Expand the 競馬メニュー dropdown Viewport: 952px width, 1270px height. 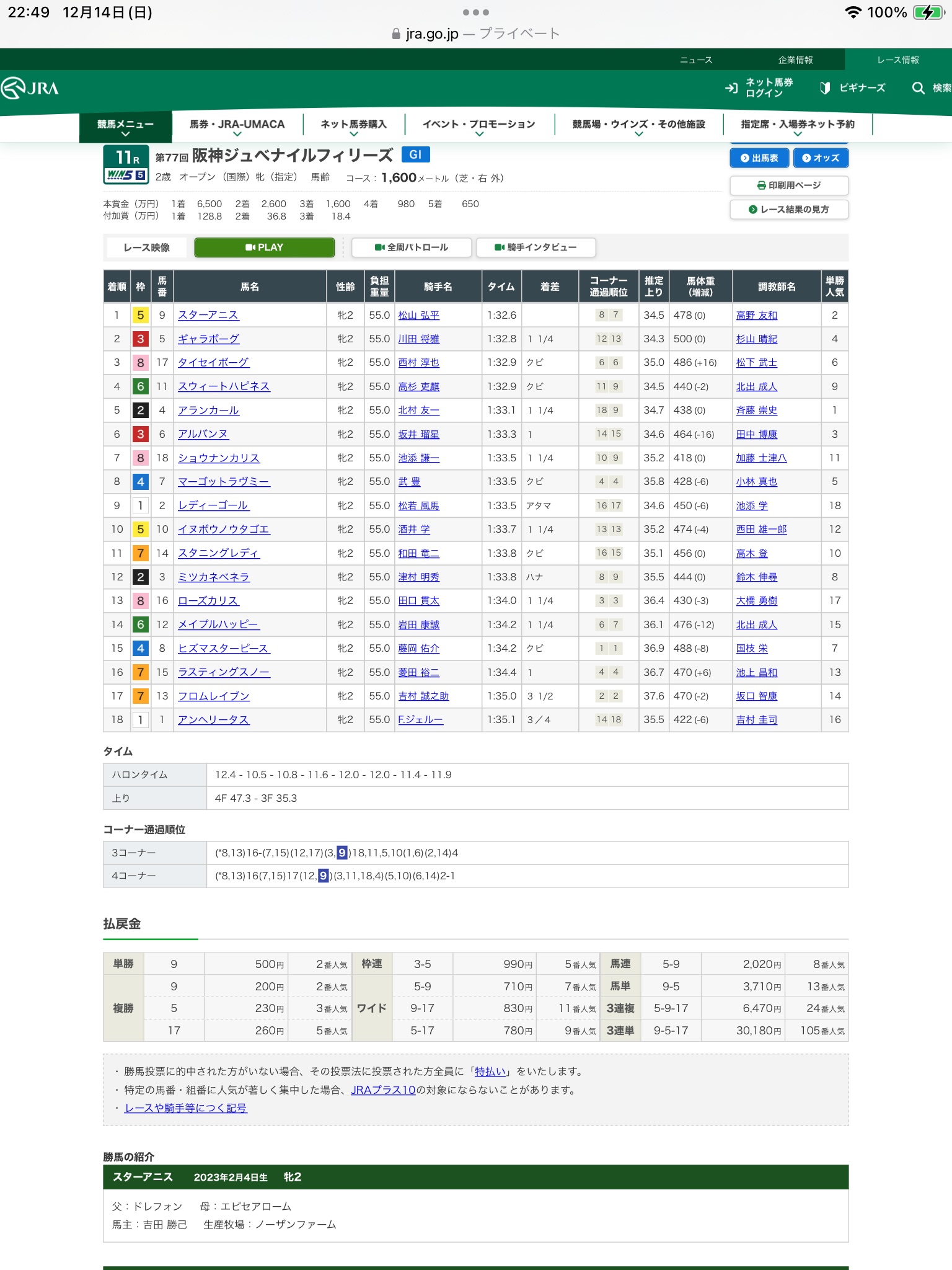(x=125, y=127)
